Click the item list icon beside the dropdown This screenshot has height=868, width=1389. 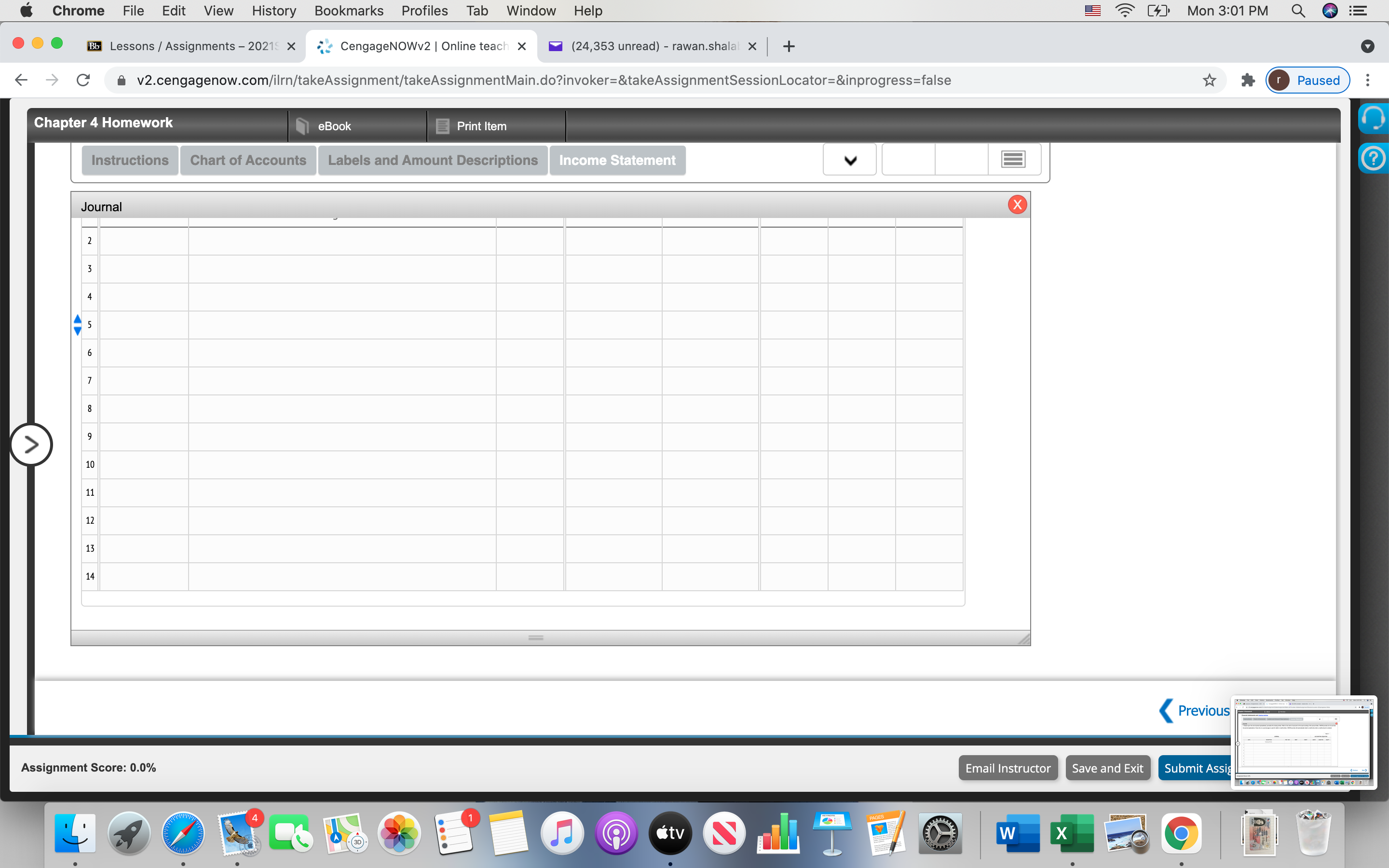tap(1013, 159)
